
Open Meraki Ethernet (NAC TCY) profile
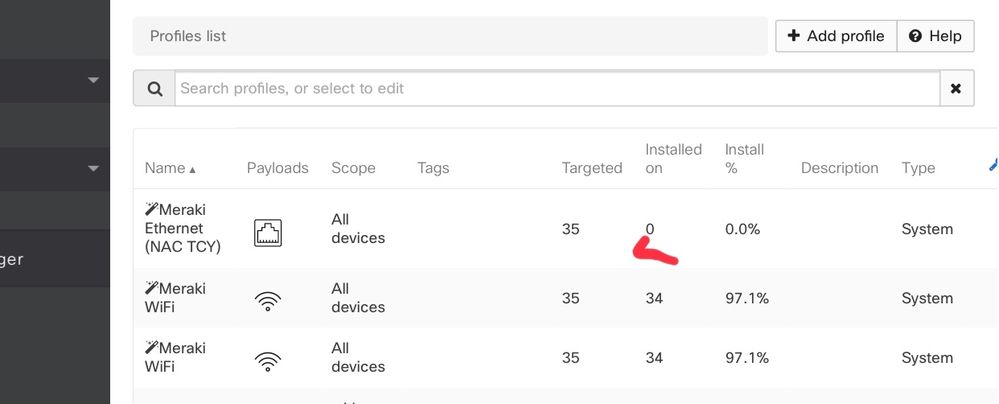tap(183, 228)
